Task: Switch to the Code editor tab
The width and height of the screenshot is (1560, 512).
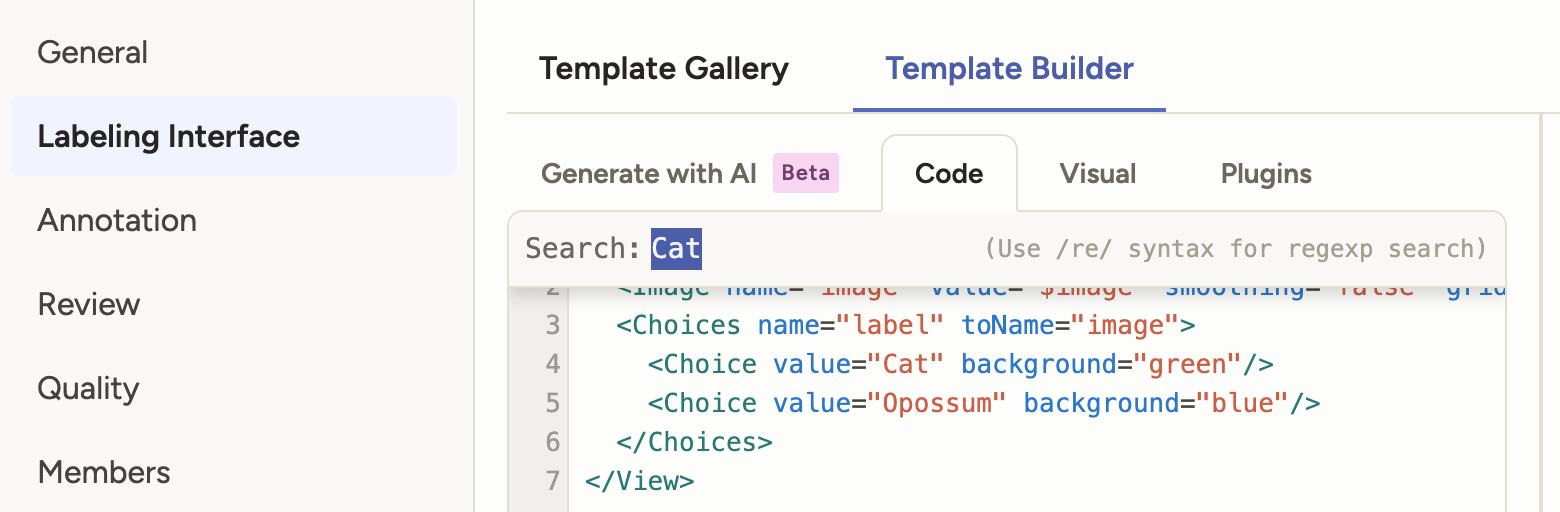Action: click(949, 173)
